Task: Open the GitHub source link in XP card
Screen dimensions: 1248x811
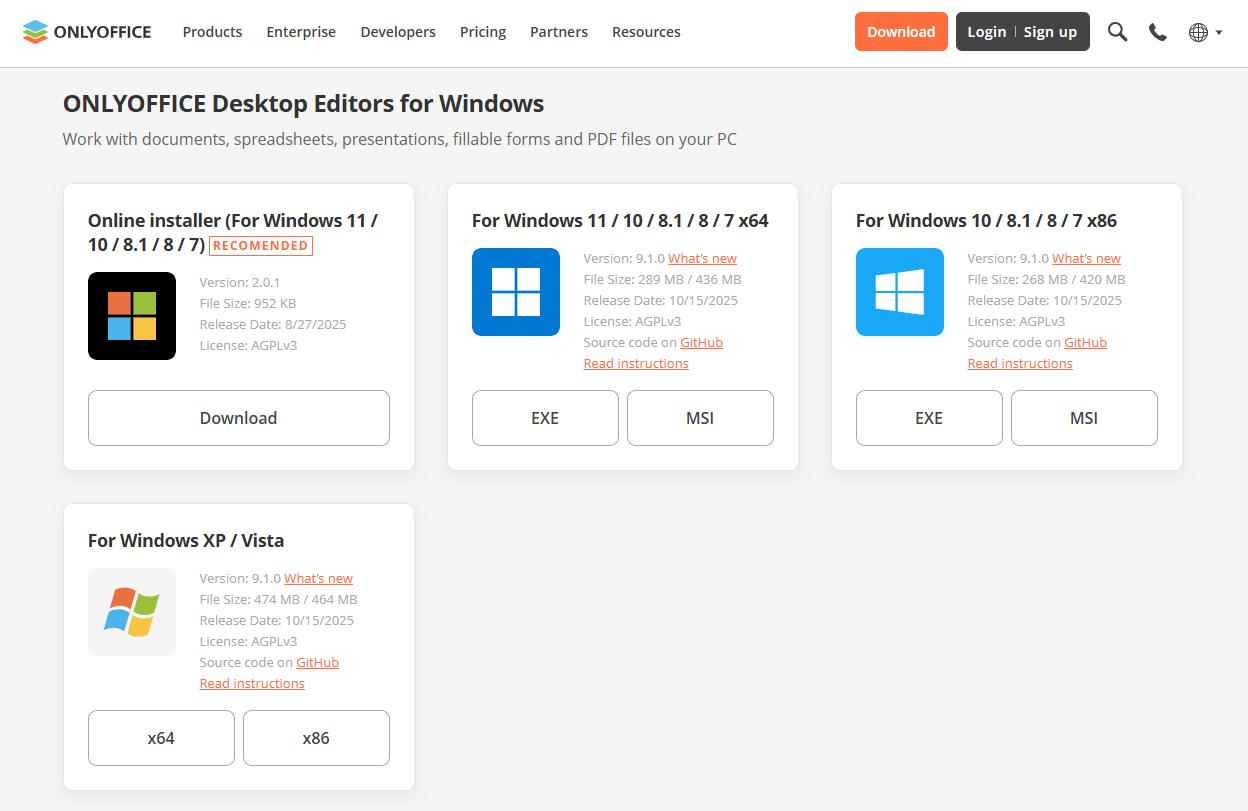Action: pos(317,662)
